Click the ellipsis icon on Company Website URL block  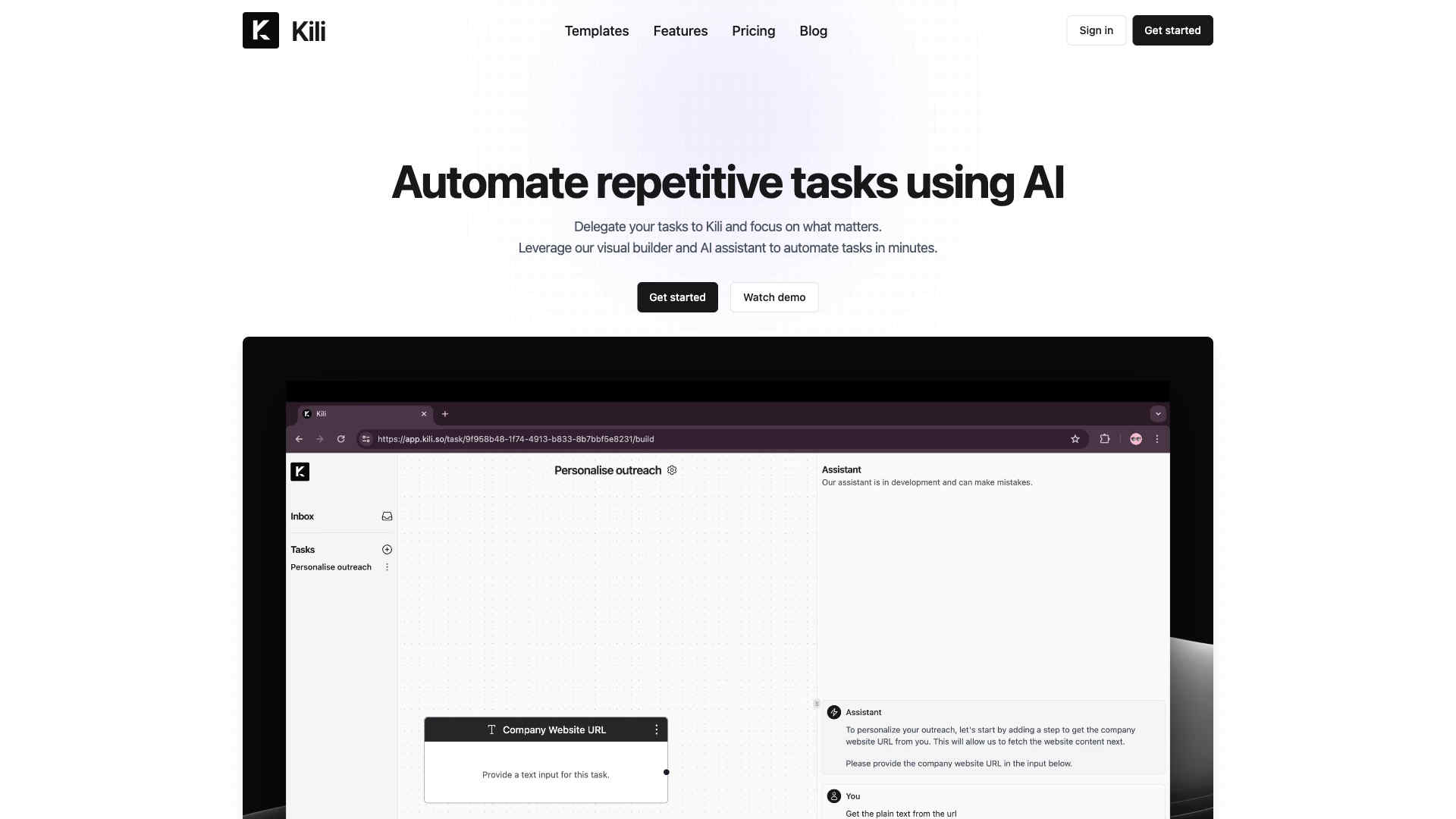click(656, 729)
